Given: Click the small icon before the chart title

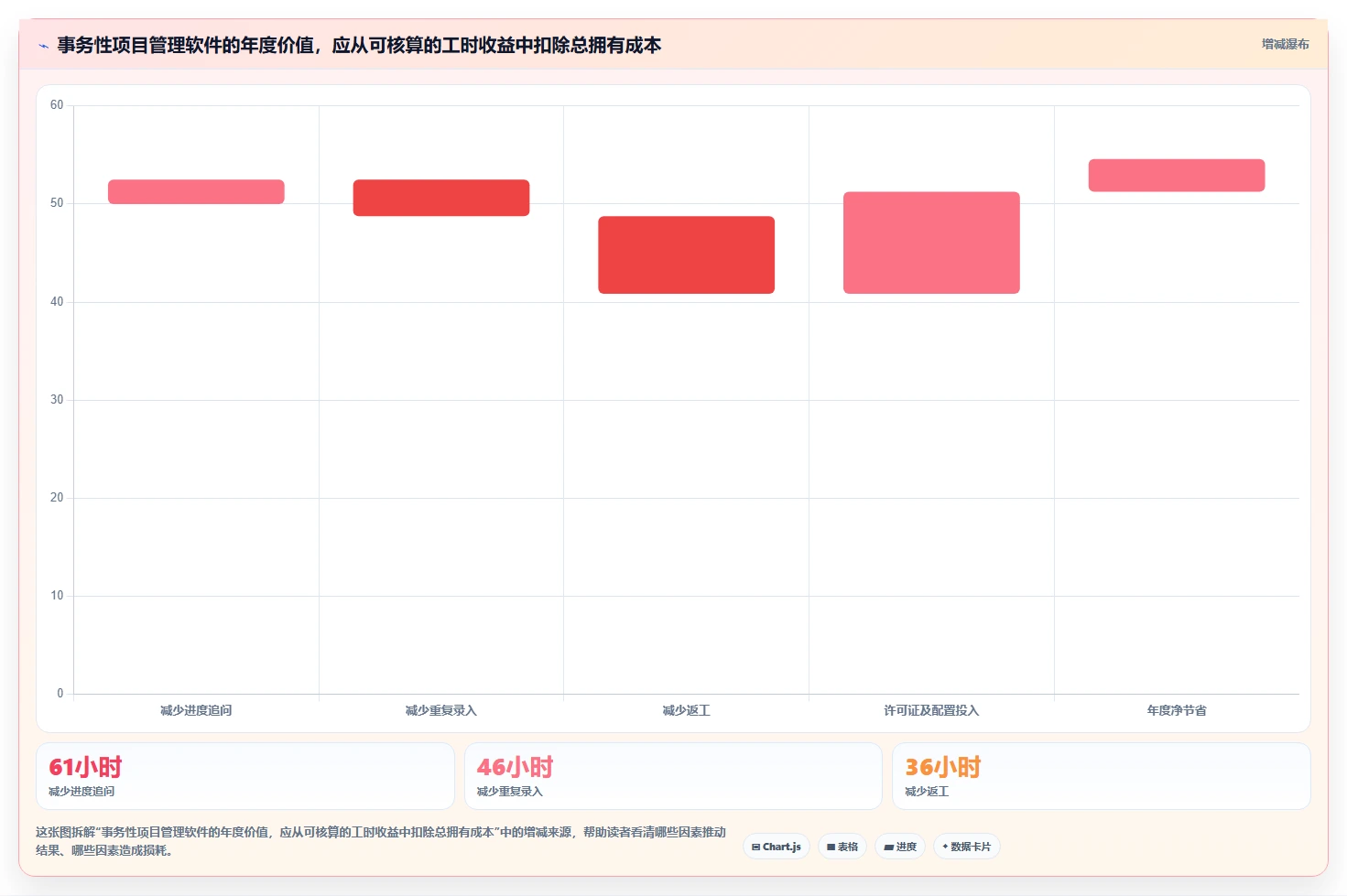Looking at the screenshot, I should [43, 46].
